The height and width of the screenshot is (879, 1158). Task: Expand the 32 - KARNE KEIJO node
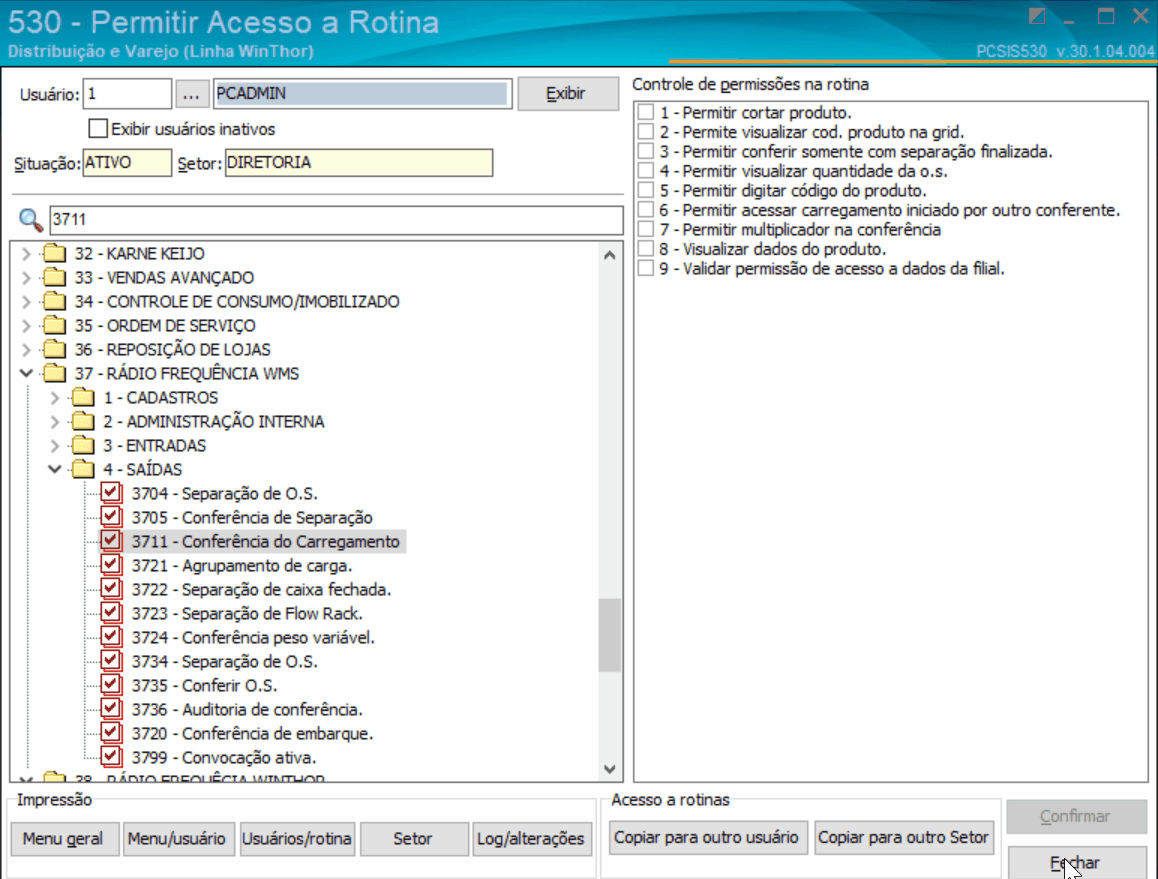click(26, 254)
